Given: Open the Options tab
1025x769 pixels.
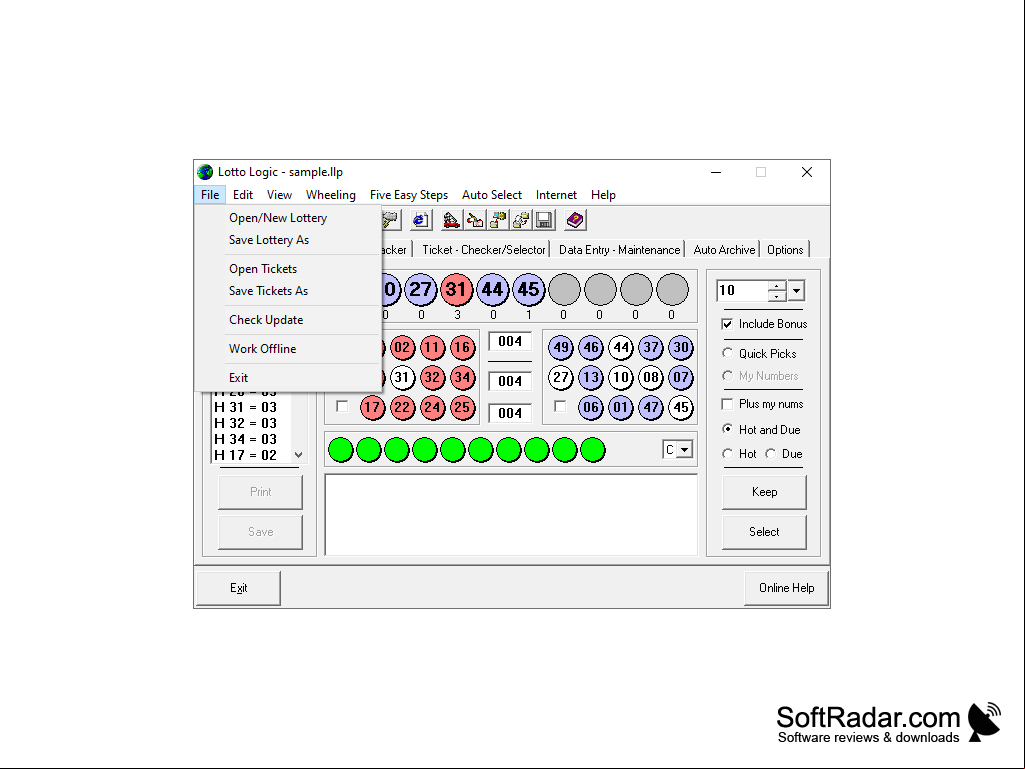Looking at the screenshot, I should 785,250.
